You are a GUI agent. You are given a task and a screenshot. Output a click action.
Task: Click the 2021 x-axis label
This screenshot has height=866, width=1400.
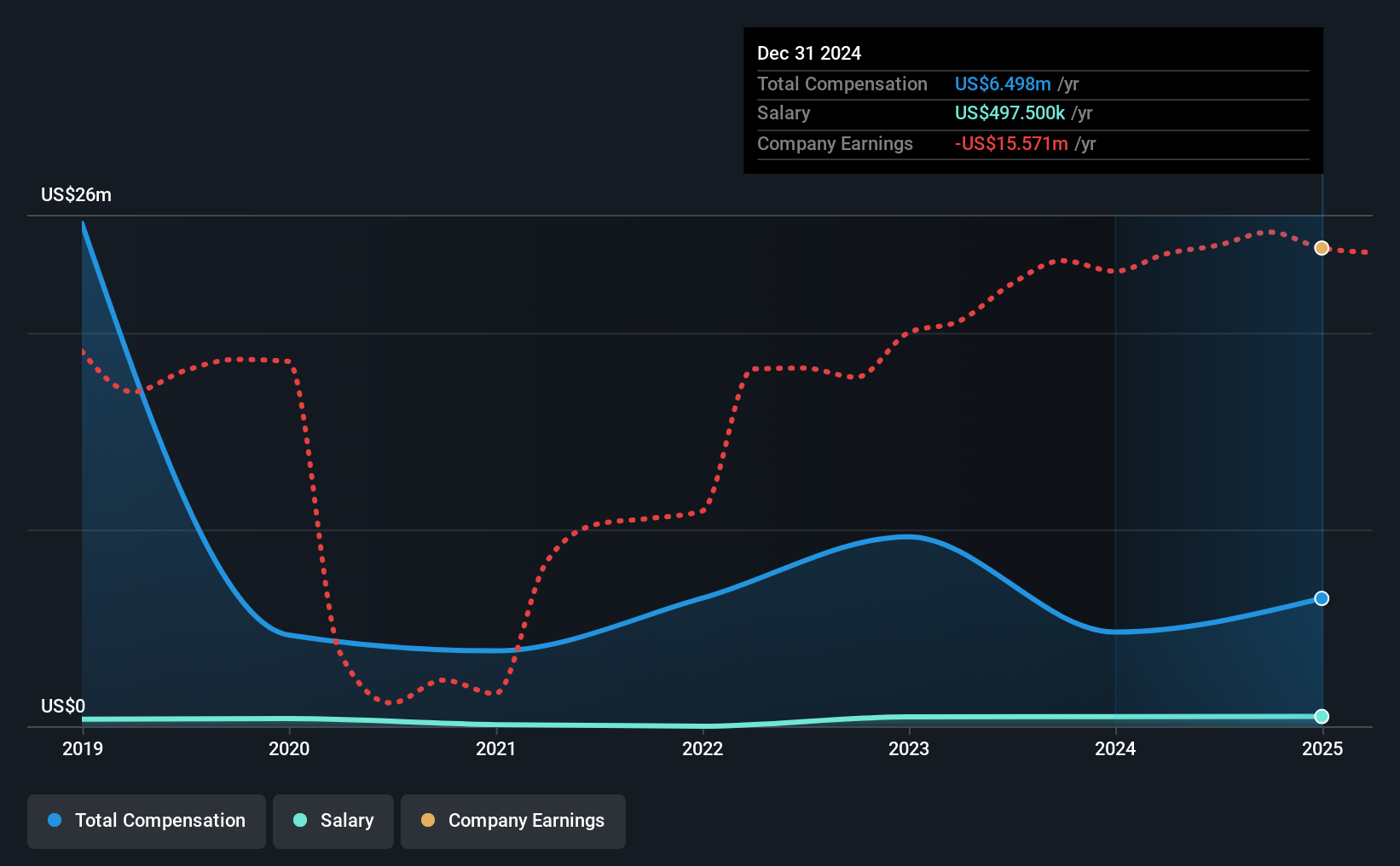[x=495, y=748]
